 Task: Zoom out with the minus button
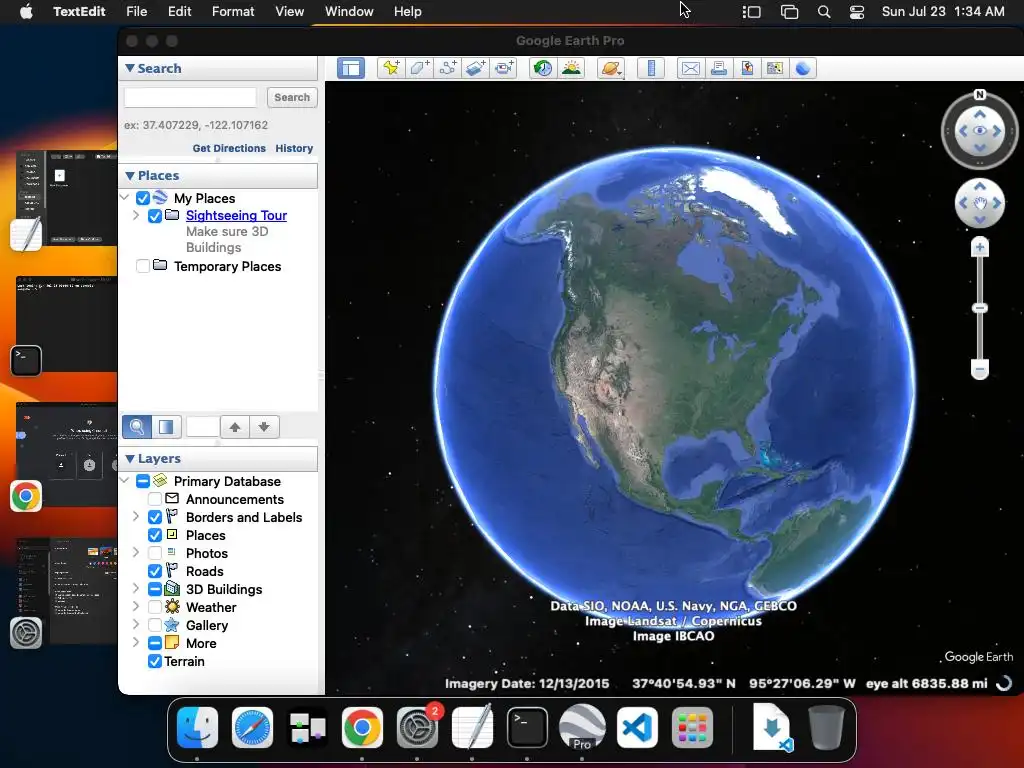point(980,369)
